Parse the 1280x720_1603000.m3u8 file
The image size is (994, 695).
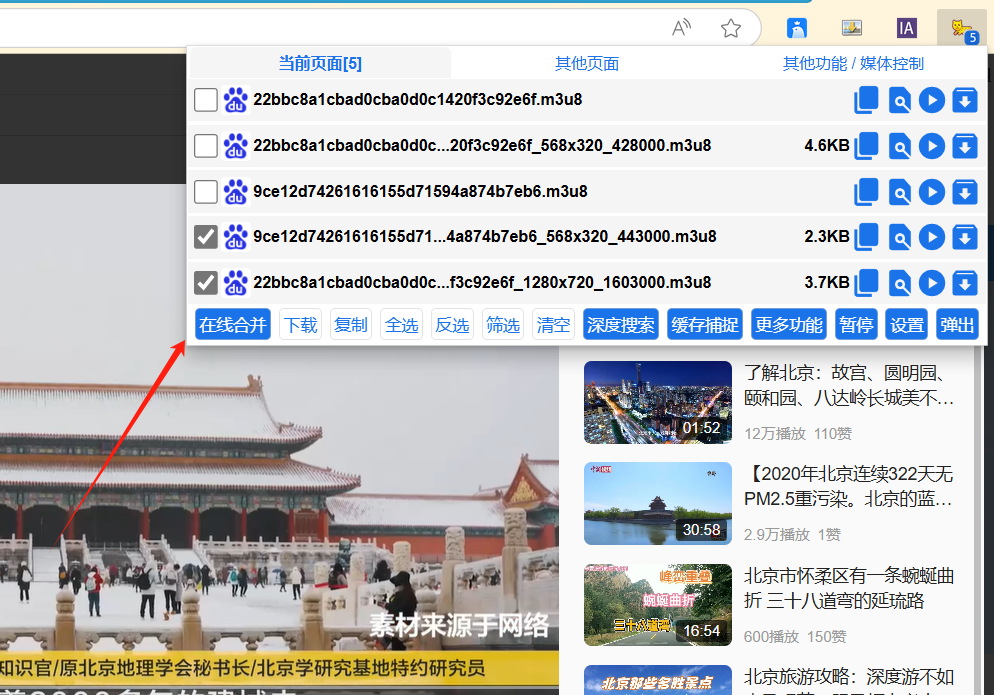[x=900, y=283]
